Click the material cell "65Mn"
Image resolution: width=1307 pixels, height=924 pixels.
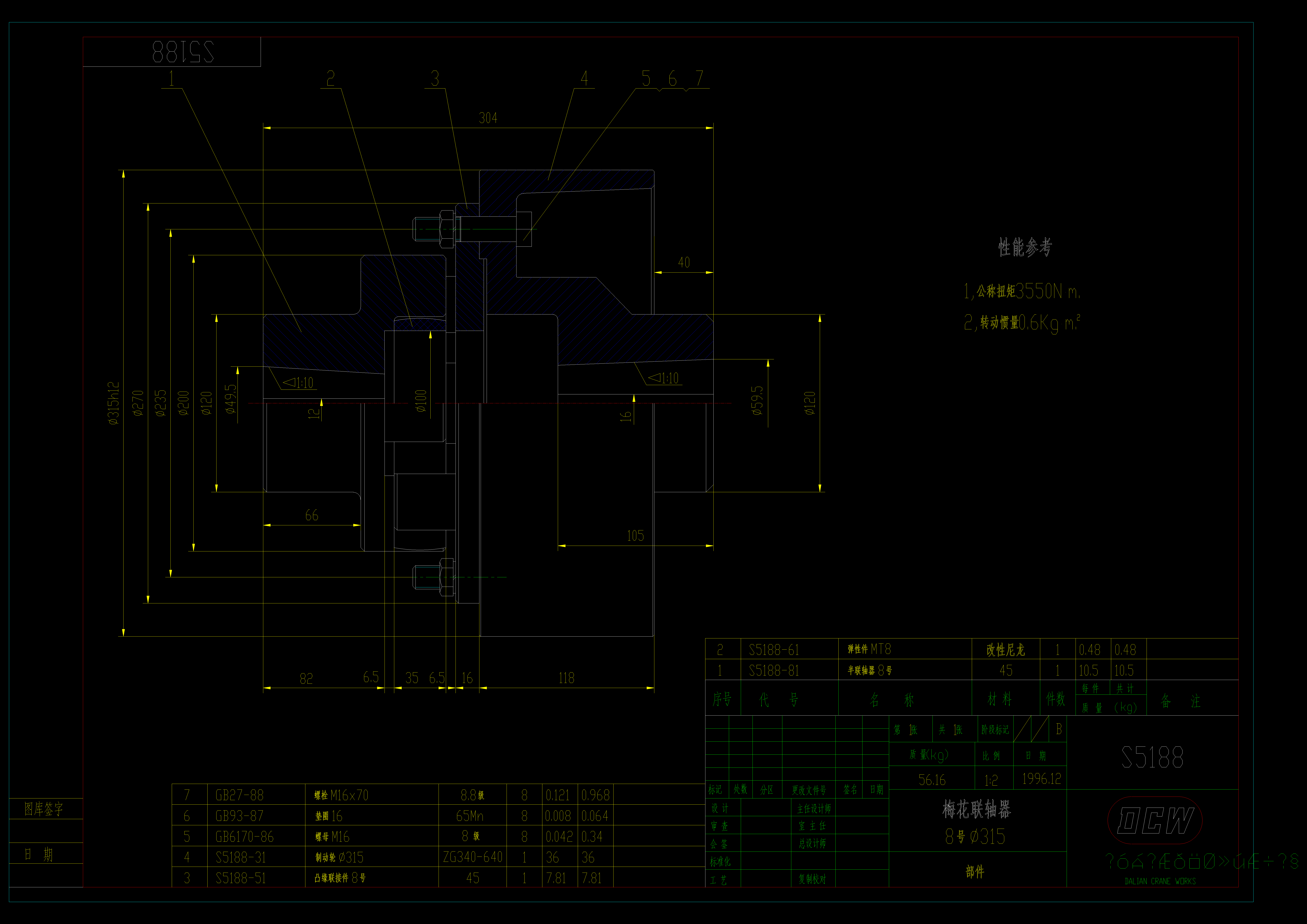470,816
